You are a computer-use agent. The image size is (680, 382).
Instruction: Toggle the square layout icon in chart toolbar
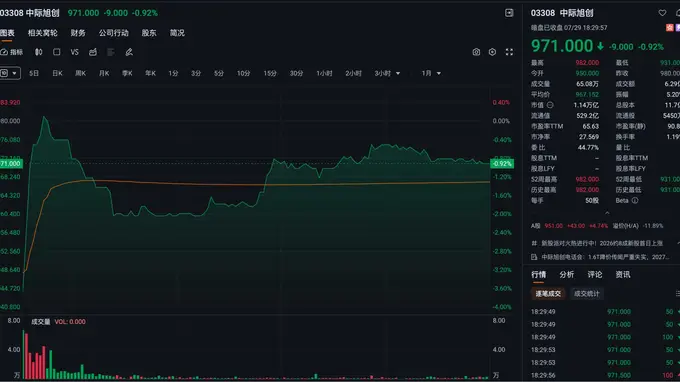[x=56, y=52]
